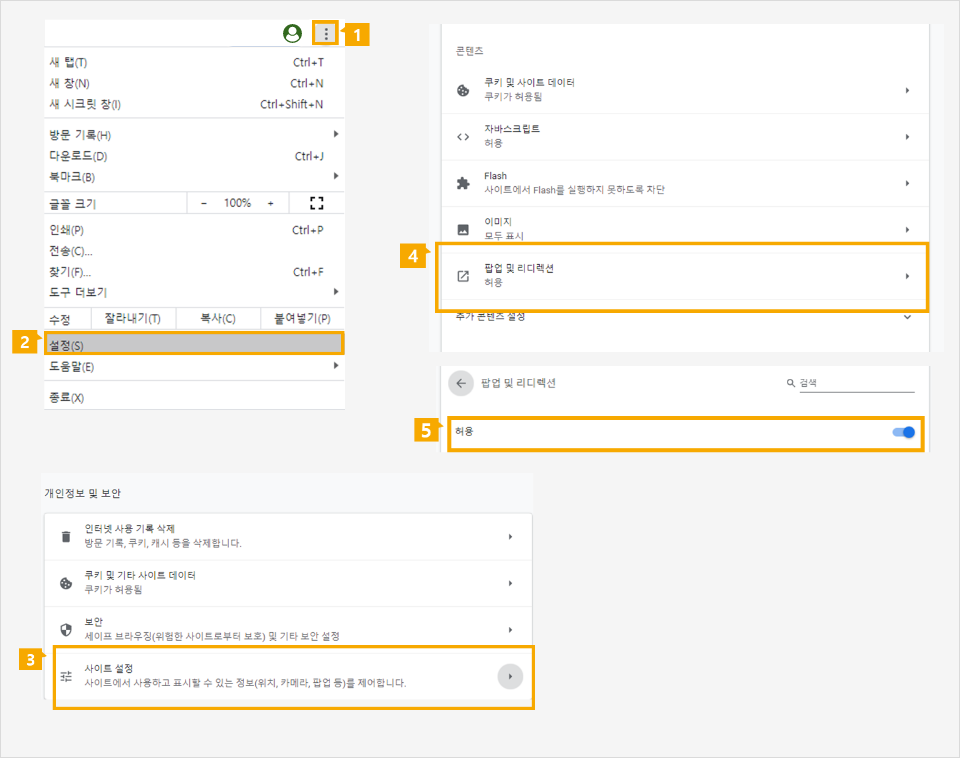Click the green profile avatar icon
Screen dimensions: 960x758
[292, 34]
